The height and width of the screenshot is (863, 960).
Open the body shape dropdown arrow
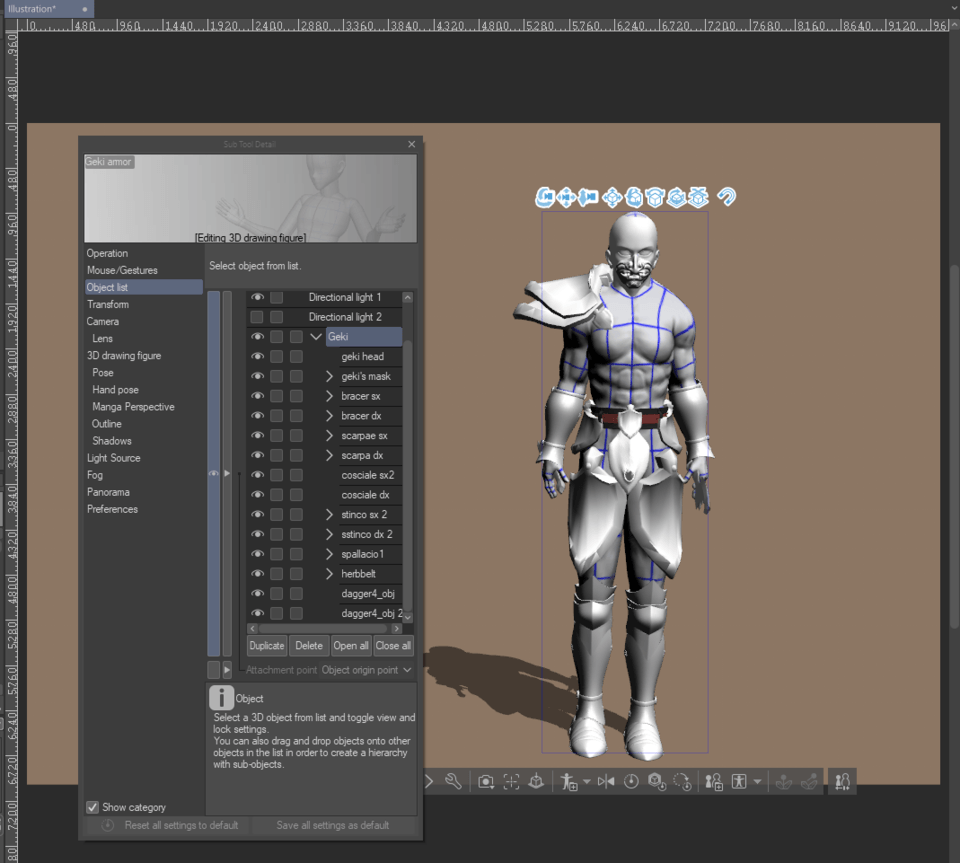pyautogui.click(x=757, y=782)
